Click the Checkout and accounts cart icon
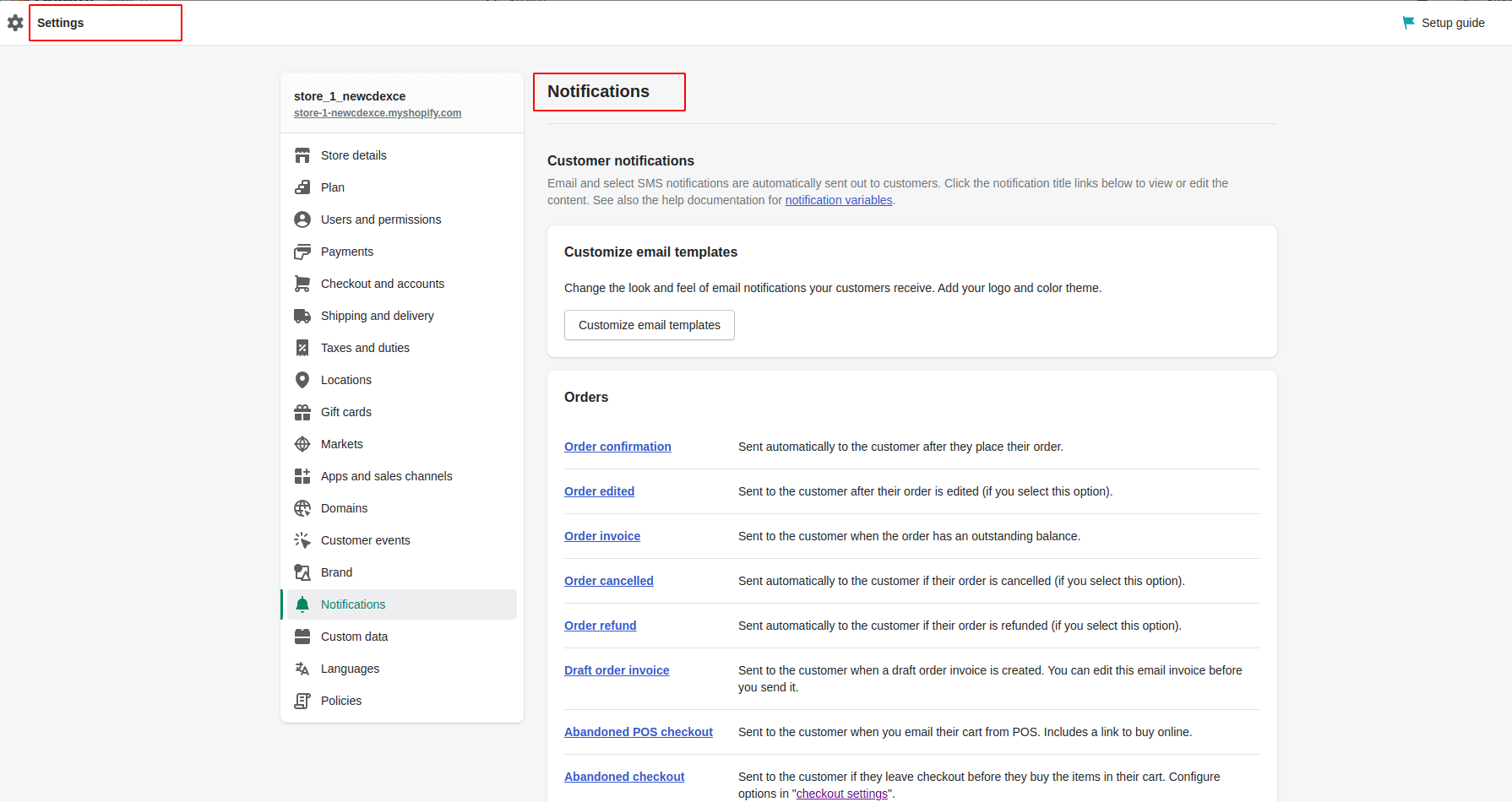Viewport: 1512px width, 802px height. click(302, 284)
